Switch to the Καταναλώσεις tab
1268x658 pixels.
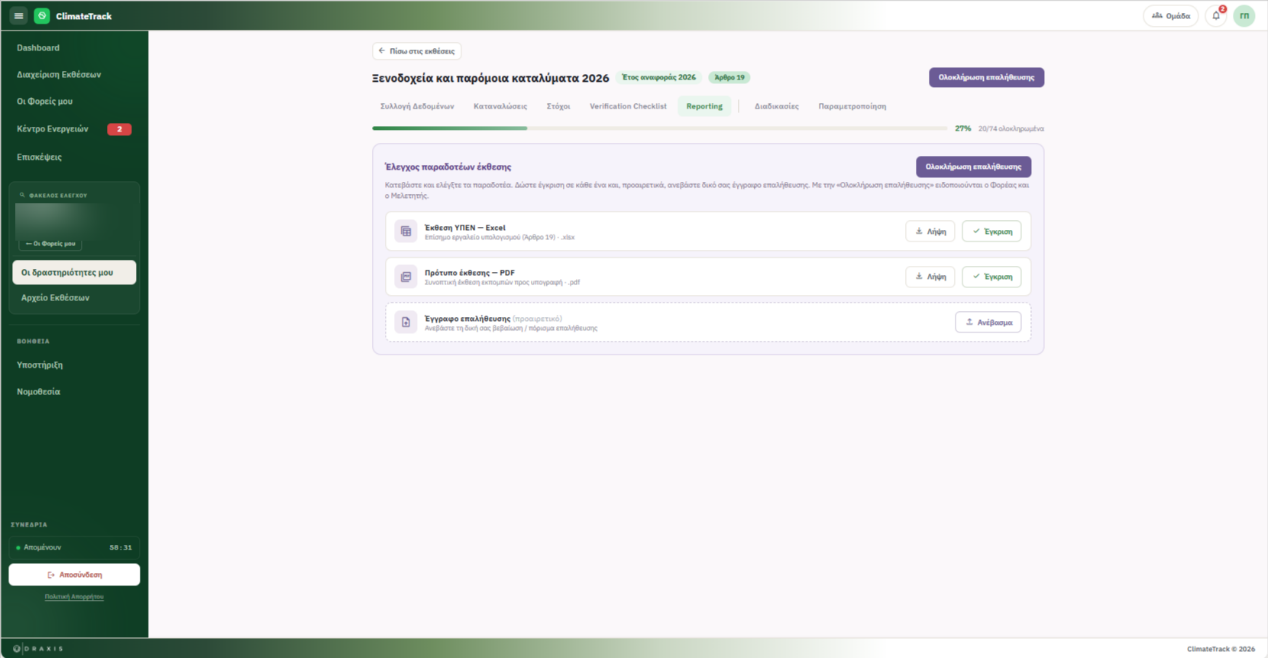pos(500,106)
